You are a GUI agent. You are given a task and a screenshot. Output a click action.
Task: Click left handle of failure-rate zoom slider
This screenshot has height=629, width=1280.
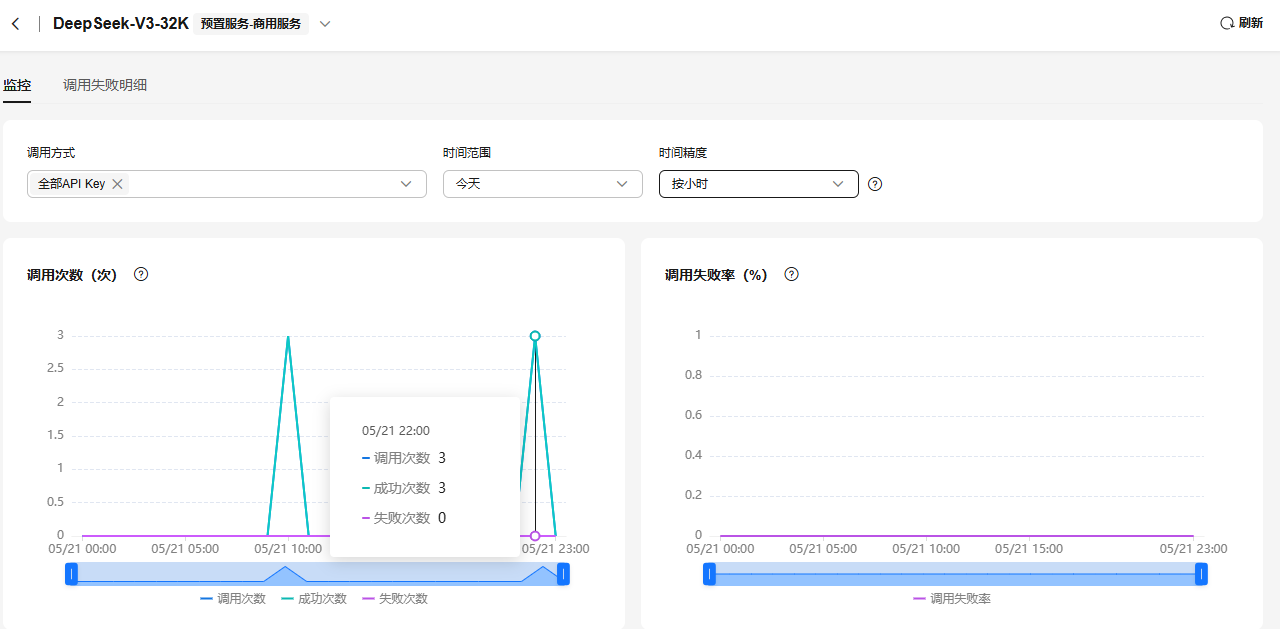tap(709, 574)
